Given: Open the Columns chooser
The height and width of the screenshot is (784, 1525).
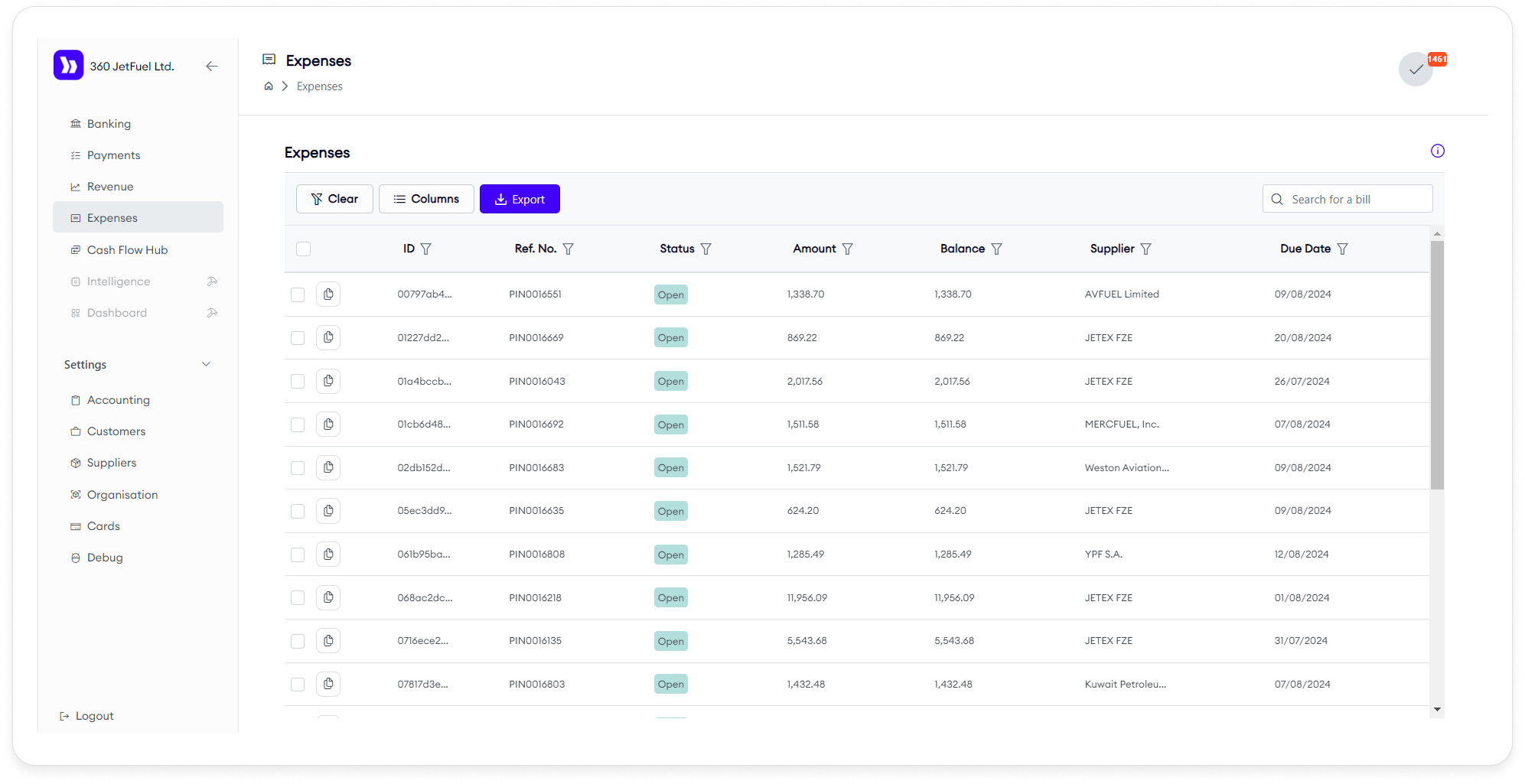Looking at the screenshot, I should [426, 199].
